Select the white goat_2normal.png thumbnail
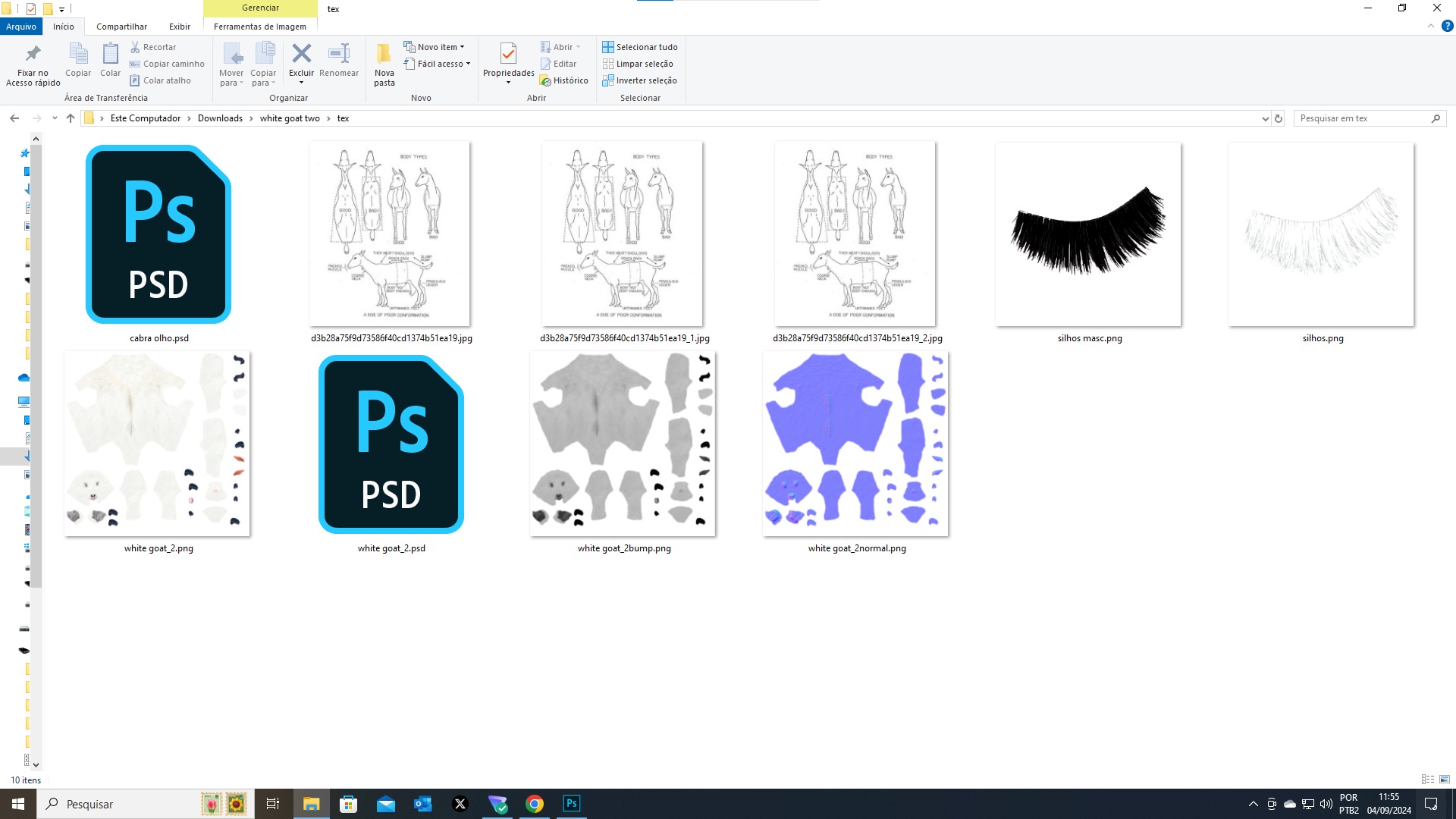 [855, 444]
